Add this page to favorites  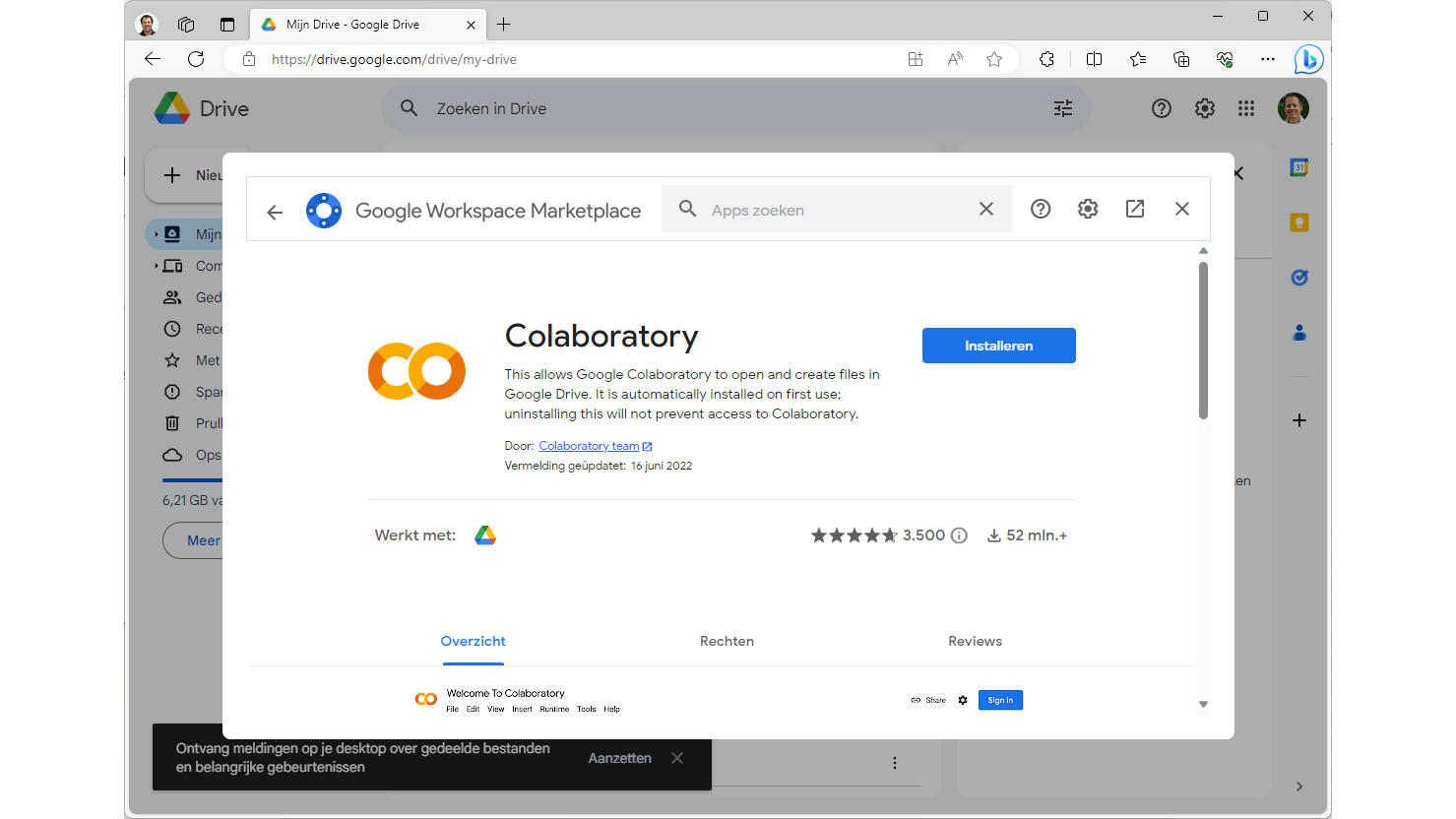coord(994,59)
